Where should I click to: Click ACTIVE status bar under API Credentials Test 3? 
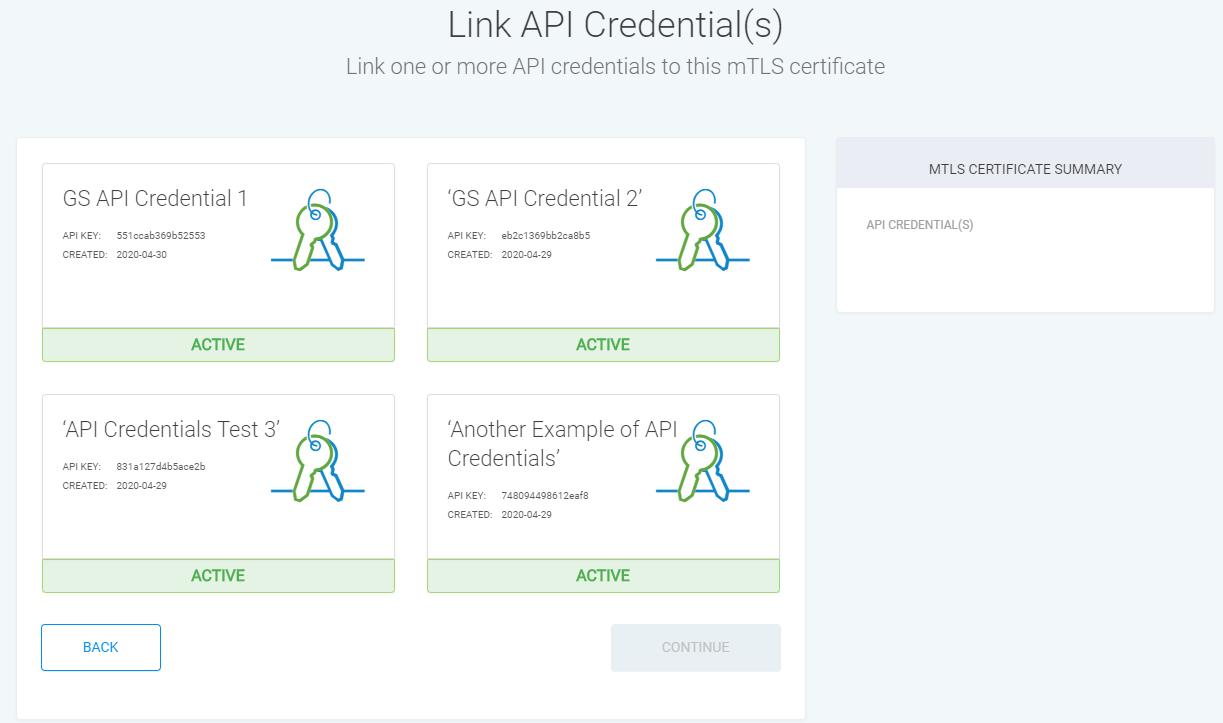pos(218,576)
